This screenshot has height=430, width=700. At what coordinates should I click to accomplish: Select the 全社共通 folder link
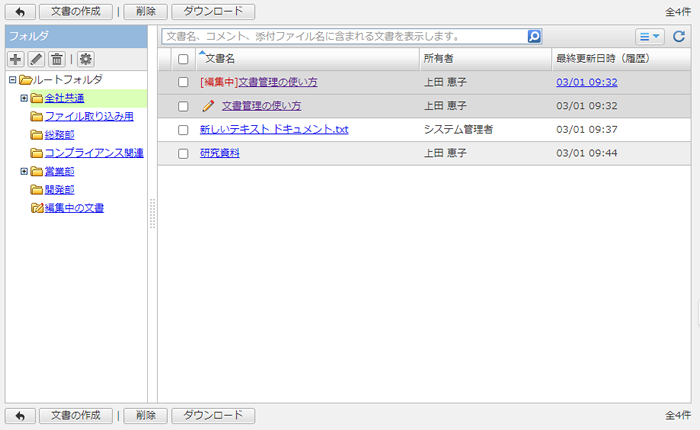coord(64,98)
